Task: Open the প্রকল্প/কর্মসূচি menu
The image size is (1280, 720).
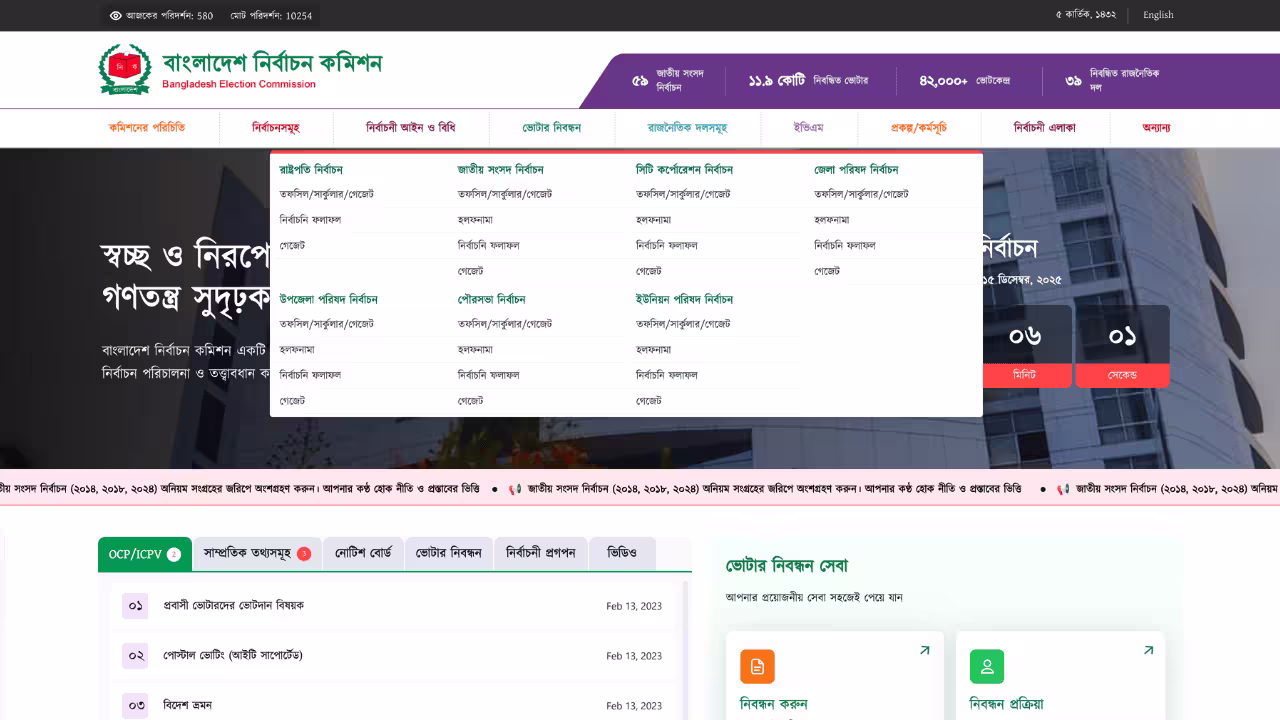Action: click(919, 128)
